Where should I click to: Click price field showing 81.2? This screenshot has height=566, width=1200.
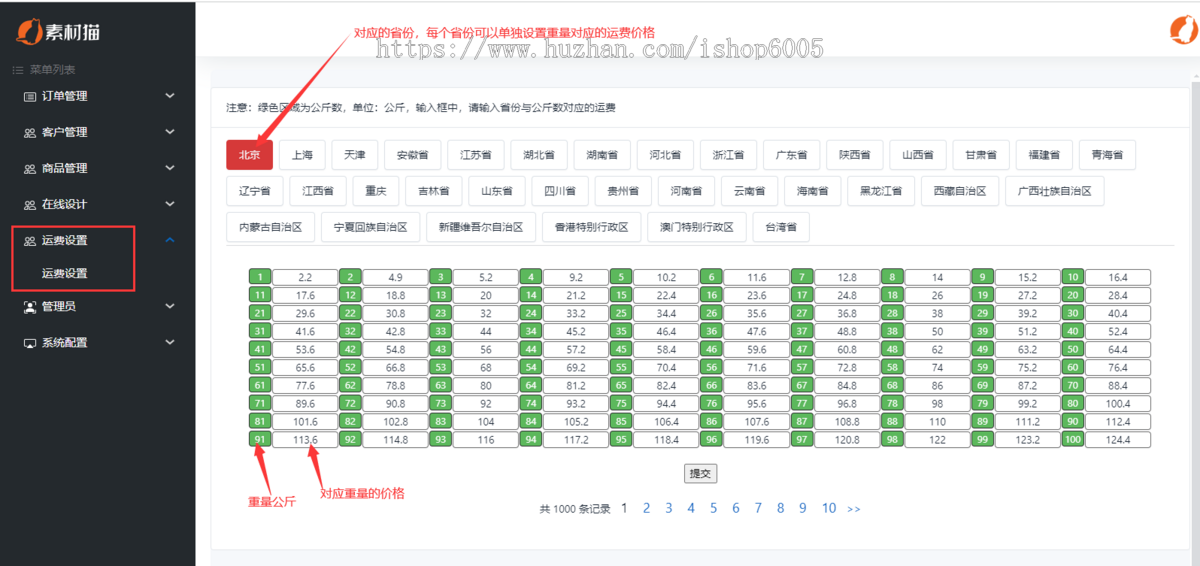point(576,385)
